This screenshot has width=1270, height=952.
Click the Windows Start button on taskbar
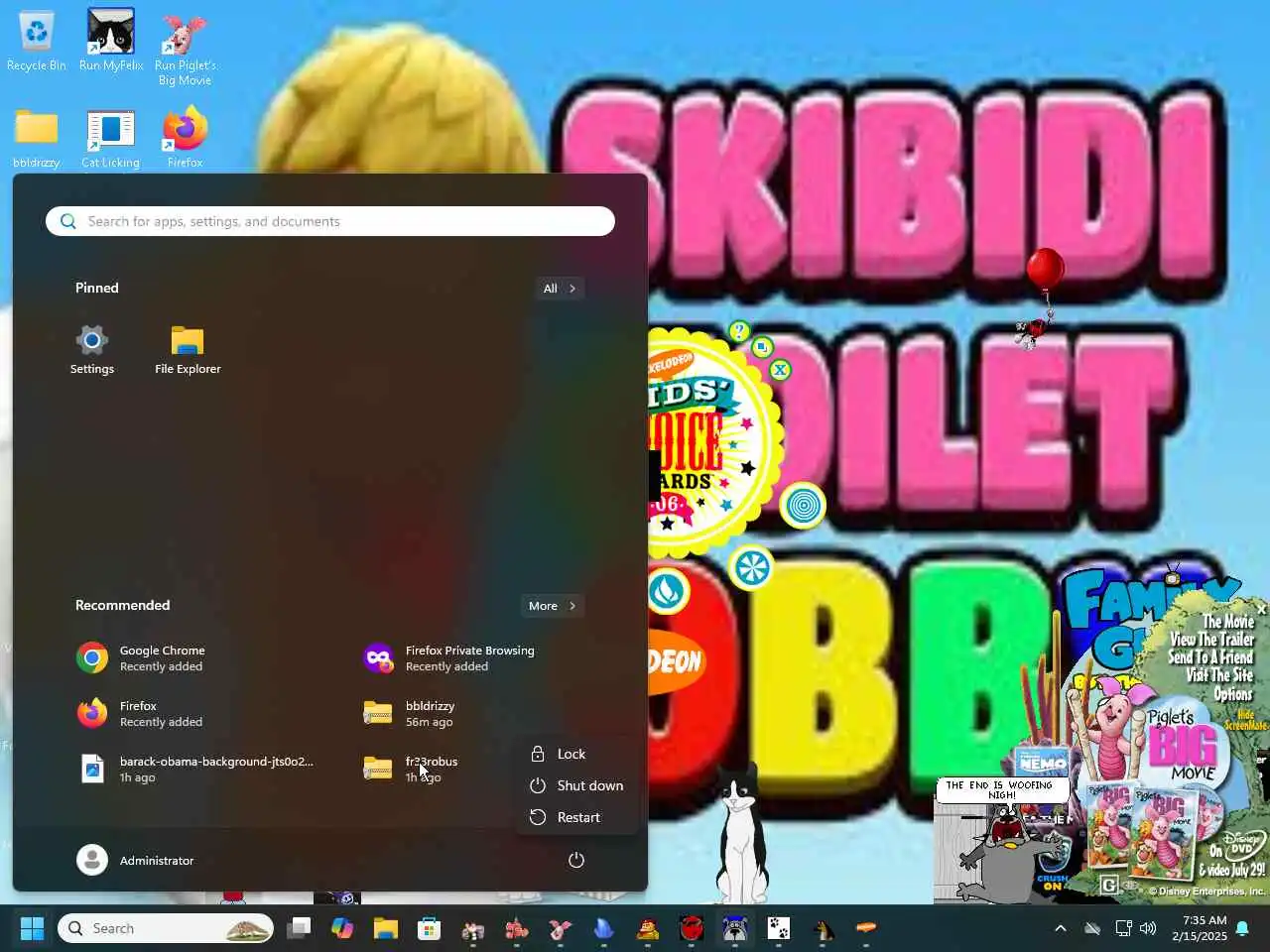32,928
